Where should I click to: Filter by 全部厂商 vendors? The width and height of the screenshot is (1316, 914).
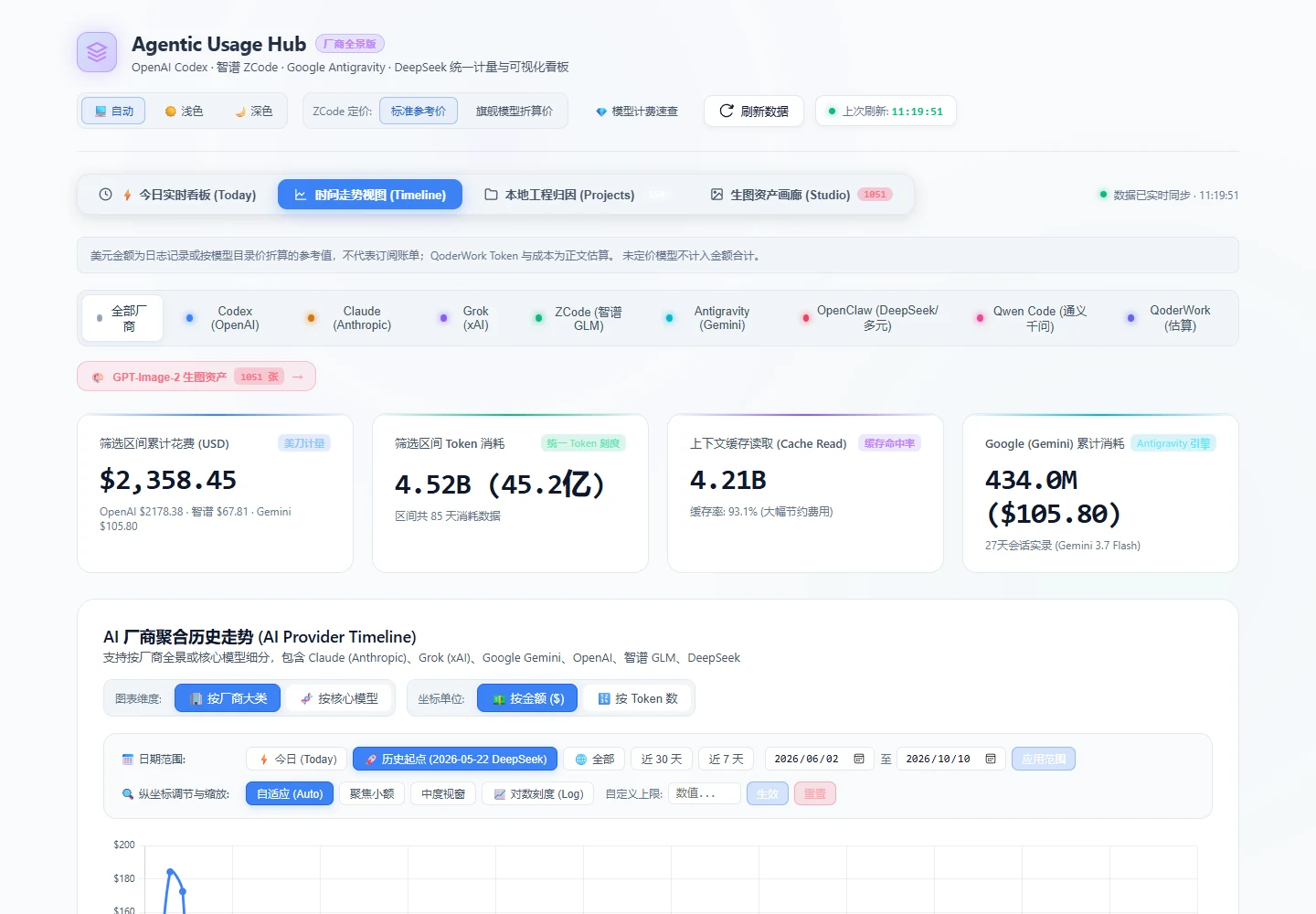click(122, 318)
